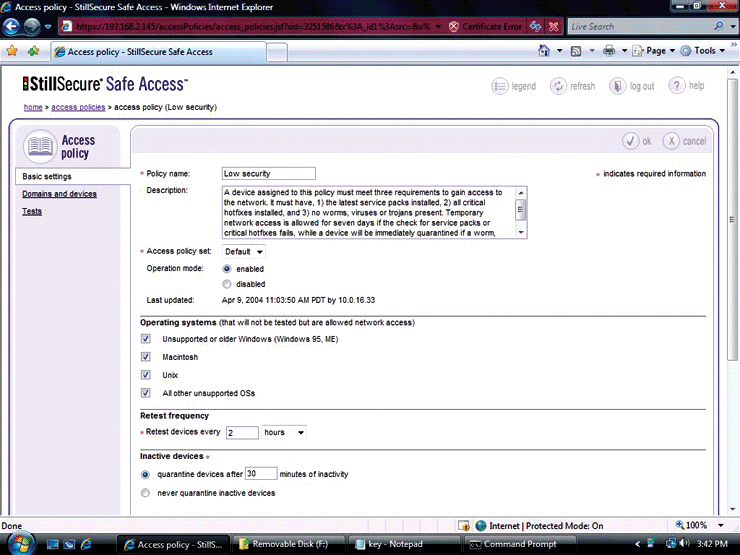Click the Home toolbar icon
This screenshot has width=740, height=555.
(544, 50)
